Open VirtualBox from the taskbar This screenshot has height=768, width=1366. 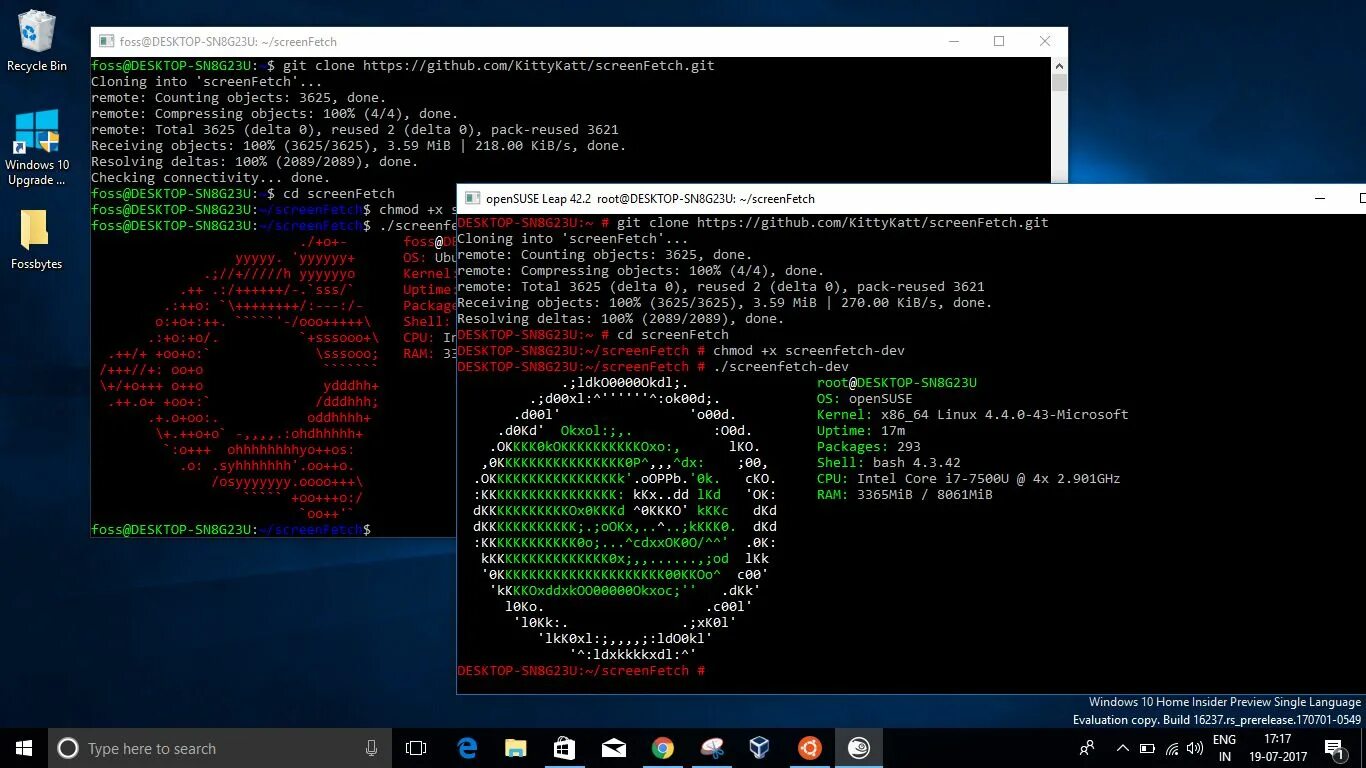click(x=760, y=748)
